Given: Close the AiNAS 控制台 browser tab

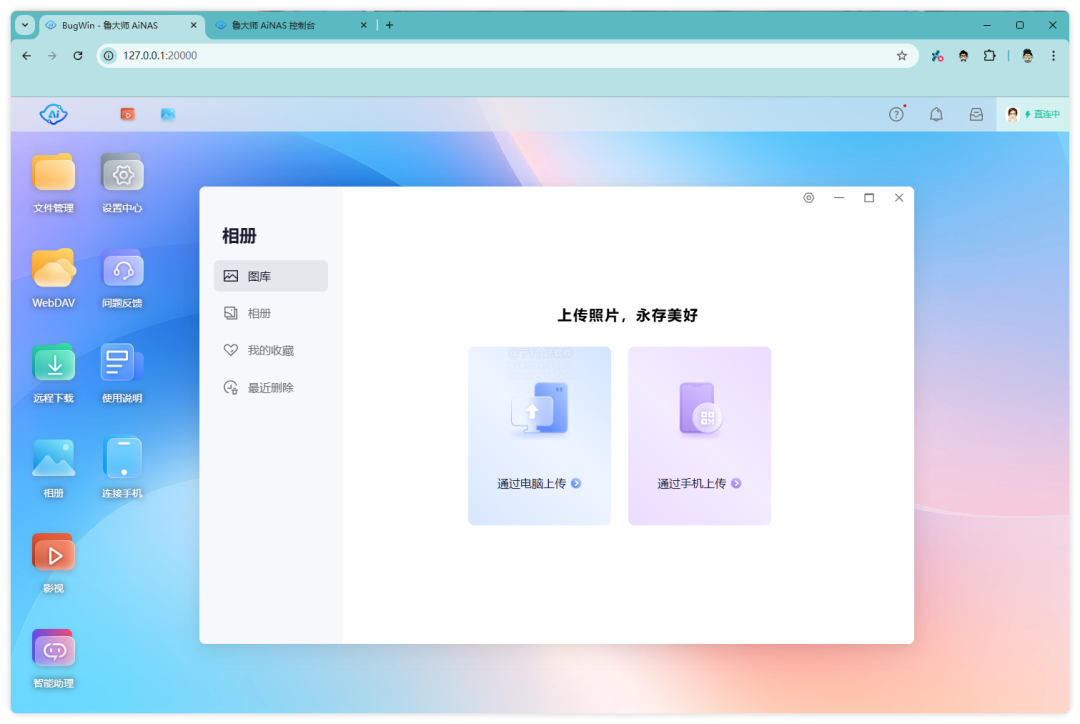Looking at the screenshot, I should [364, 25].
